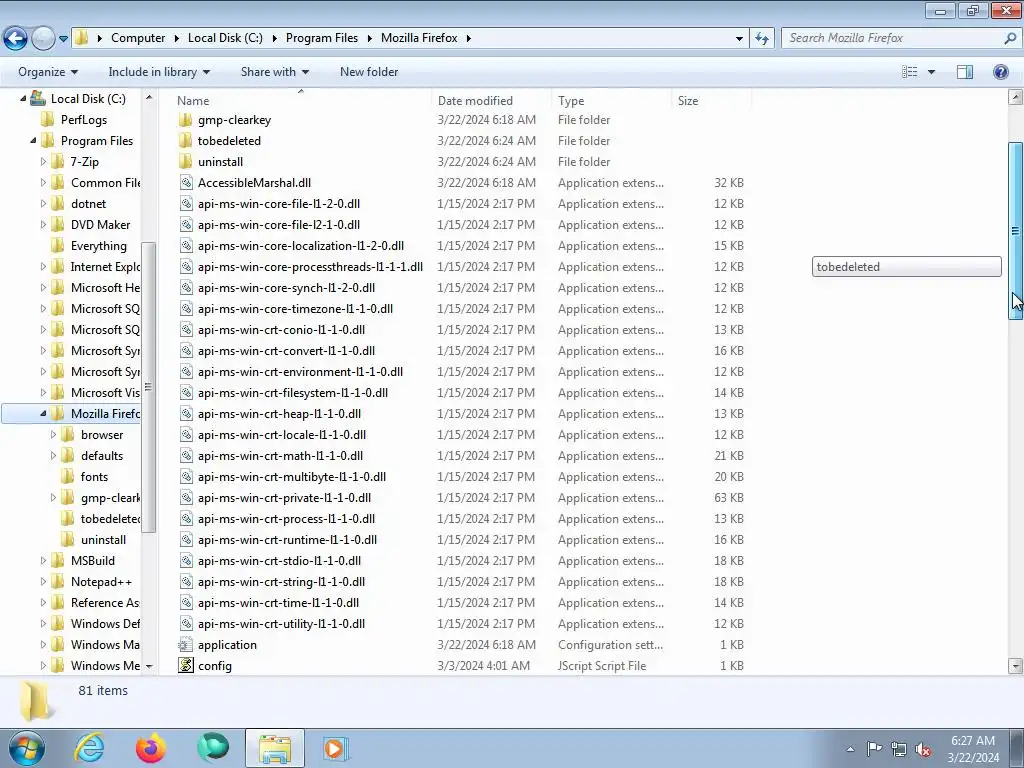Select api-ms-win-core-timezone-l1-1-0.dll file
Screen dimensions: 1024x768
[x=295, y=309]
